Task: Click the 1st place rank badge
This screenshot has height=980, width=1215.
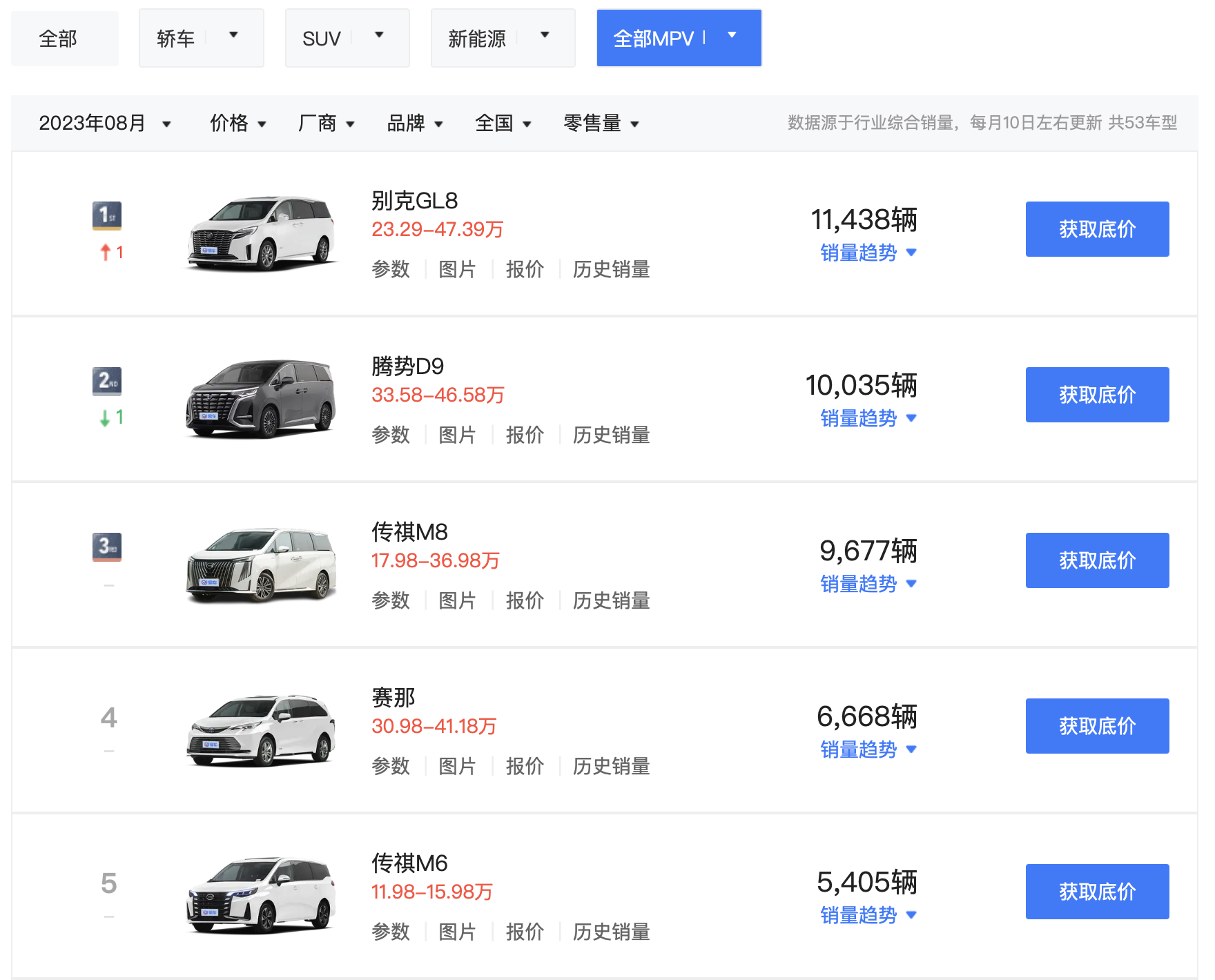Action: click(x=107, y=215)
